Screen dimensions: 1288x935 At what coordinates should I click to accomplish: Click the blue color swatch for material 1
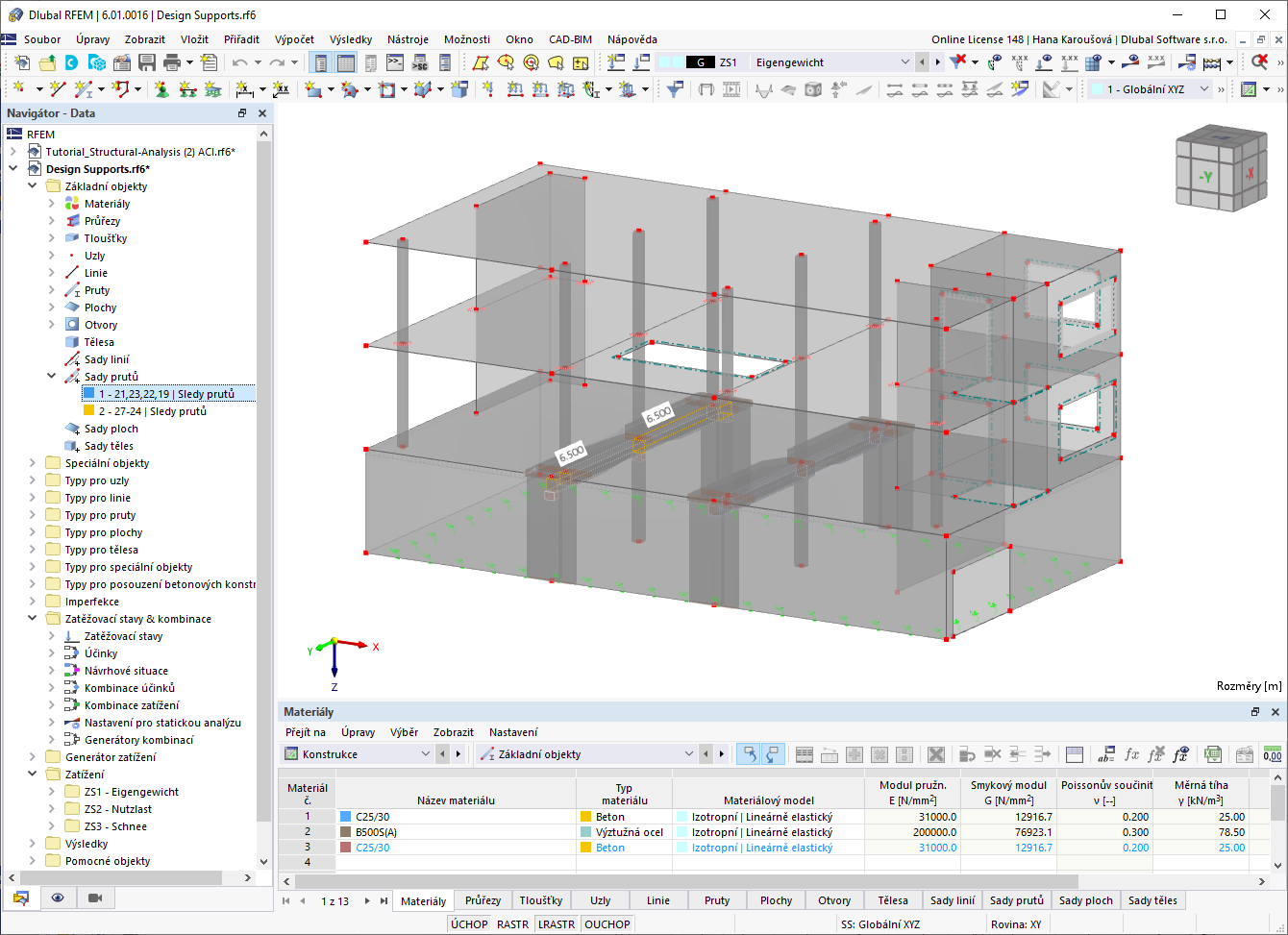(x=346, y=817)
